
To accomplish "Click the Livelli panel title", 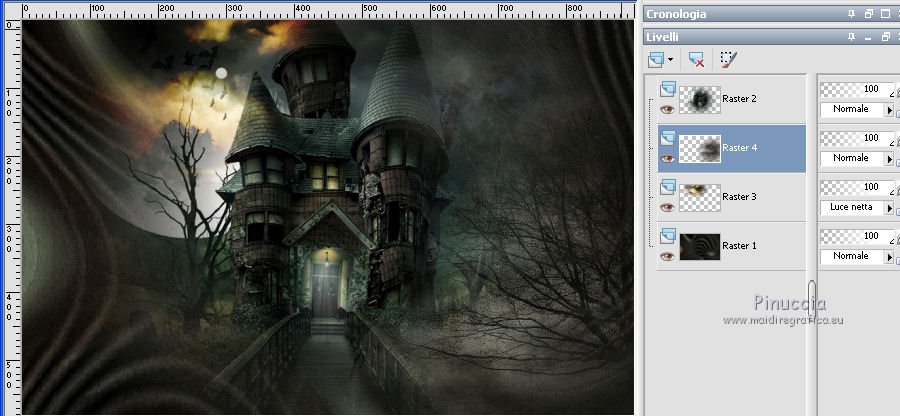I will [662, 37].
